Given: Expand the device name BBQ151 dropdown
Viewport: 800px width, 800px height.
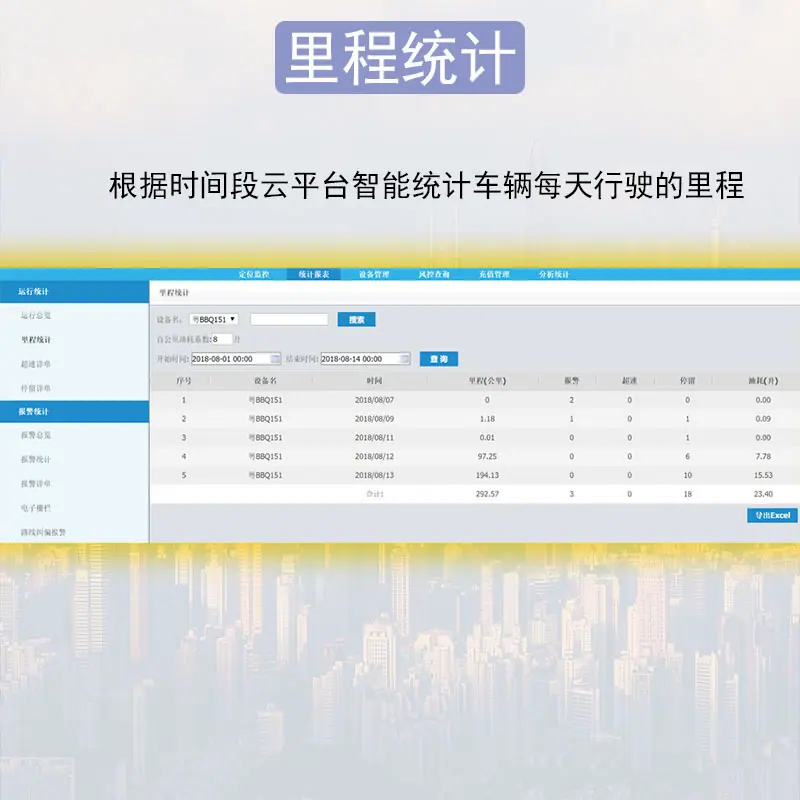Looking at the screenshot, I should click(213, 319).
